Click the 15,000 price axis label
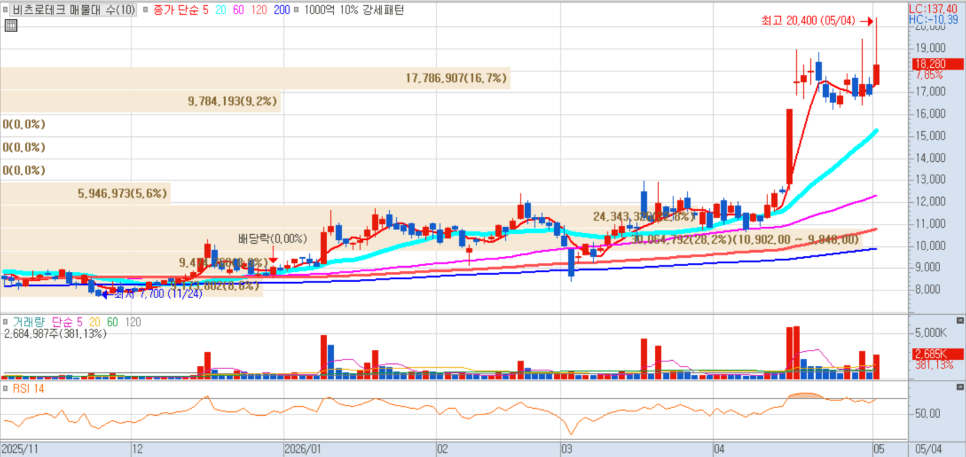The height and width of the screenshot is (457, 966). 929,135
